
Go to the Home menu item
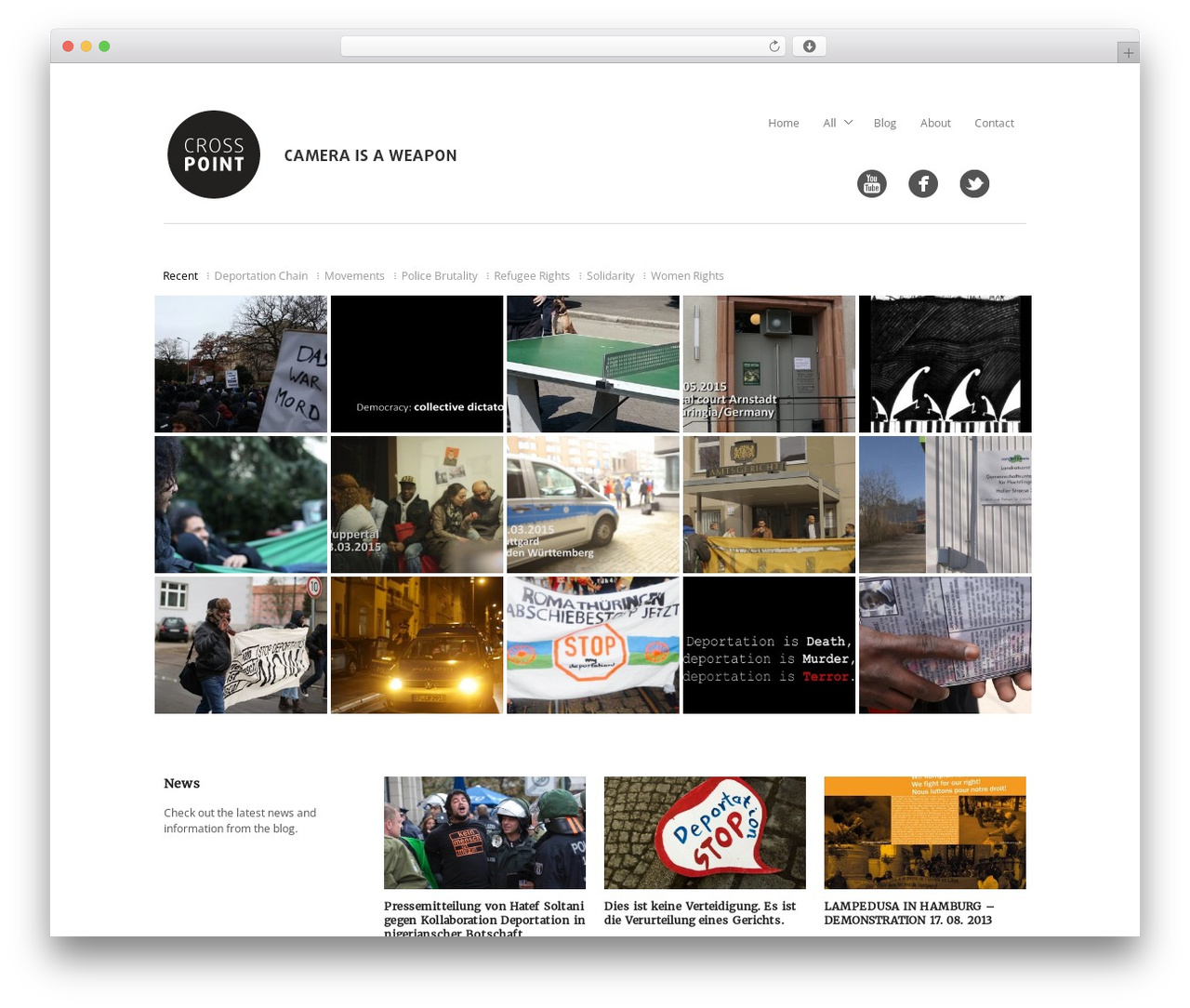tap(783, 123)
